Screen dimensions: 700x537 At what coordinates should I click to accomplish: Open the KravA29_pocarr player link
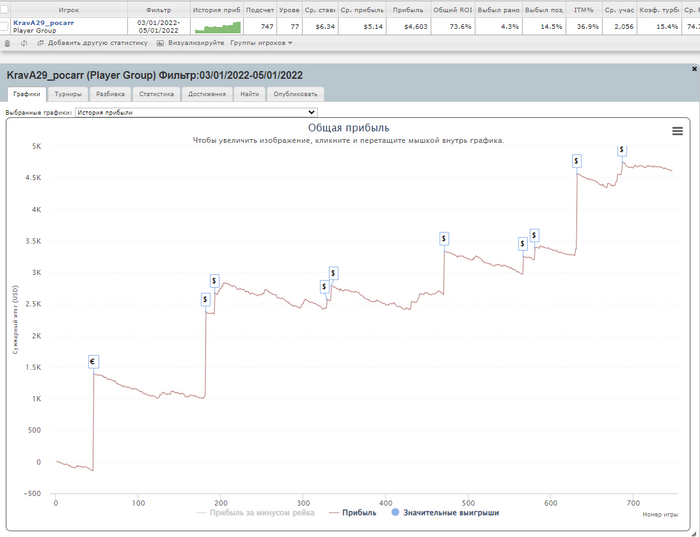coord(43,23)
